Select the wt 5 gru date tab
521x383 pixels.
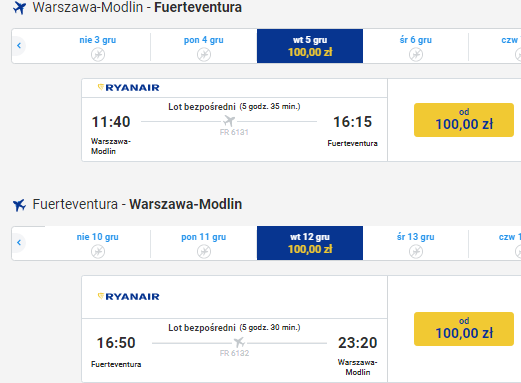(310, 46)
